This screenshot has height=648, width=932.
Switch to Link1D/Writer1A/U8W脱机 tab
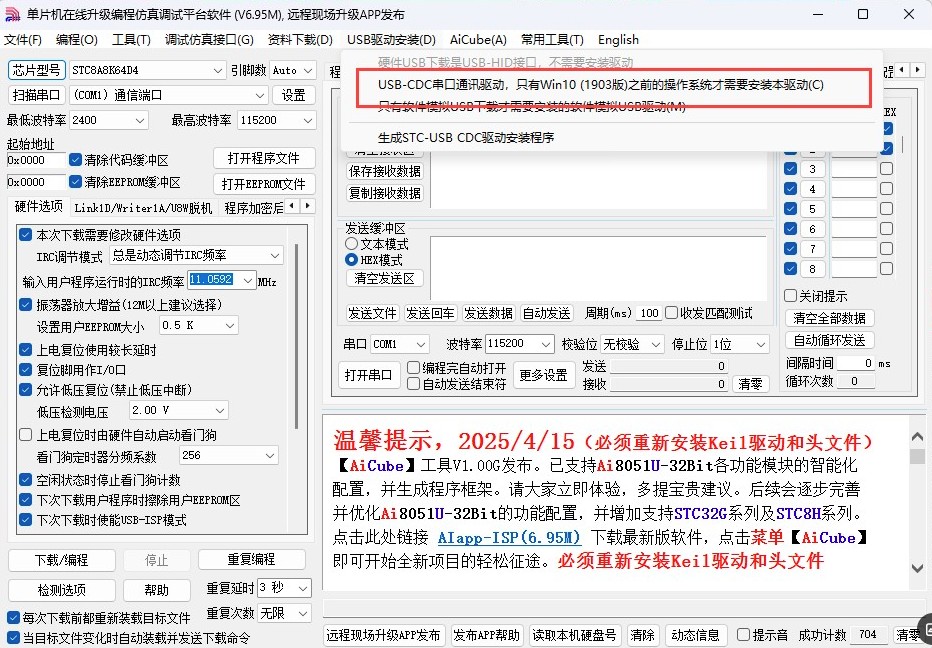(x=143, y=207)
